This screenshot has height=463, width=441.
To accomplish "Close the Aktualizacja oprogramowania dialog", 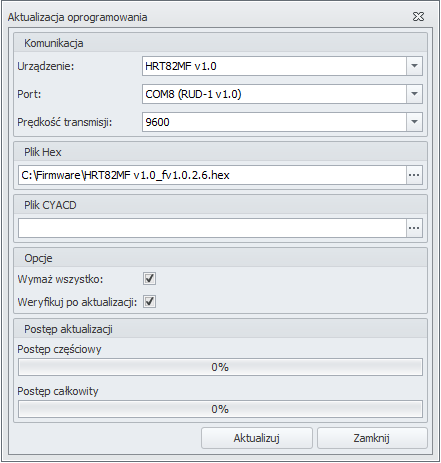I will 418,17.
